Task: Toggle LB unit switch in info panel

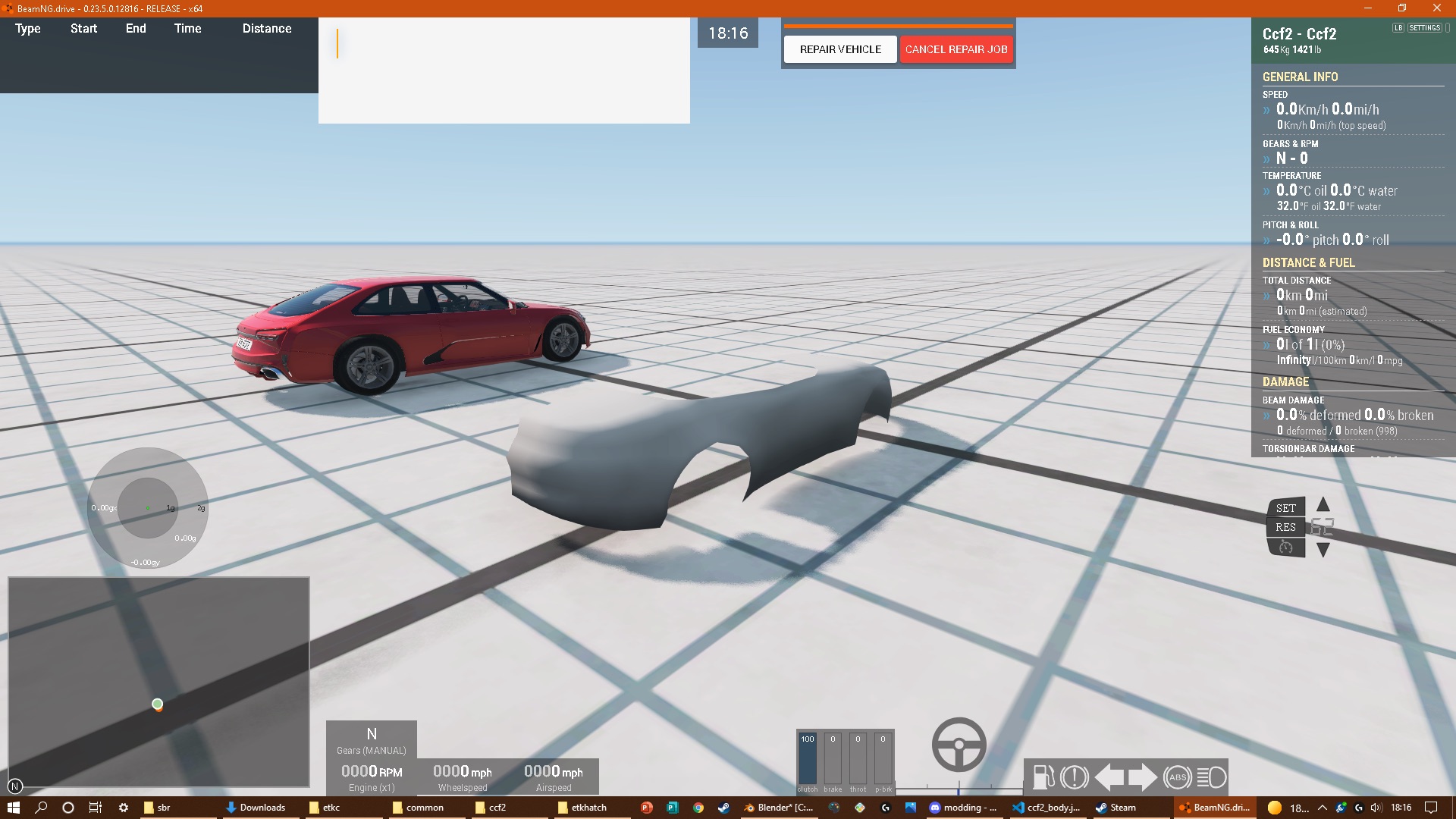Action: tap(1398, 28)
